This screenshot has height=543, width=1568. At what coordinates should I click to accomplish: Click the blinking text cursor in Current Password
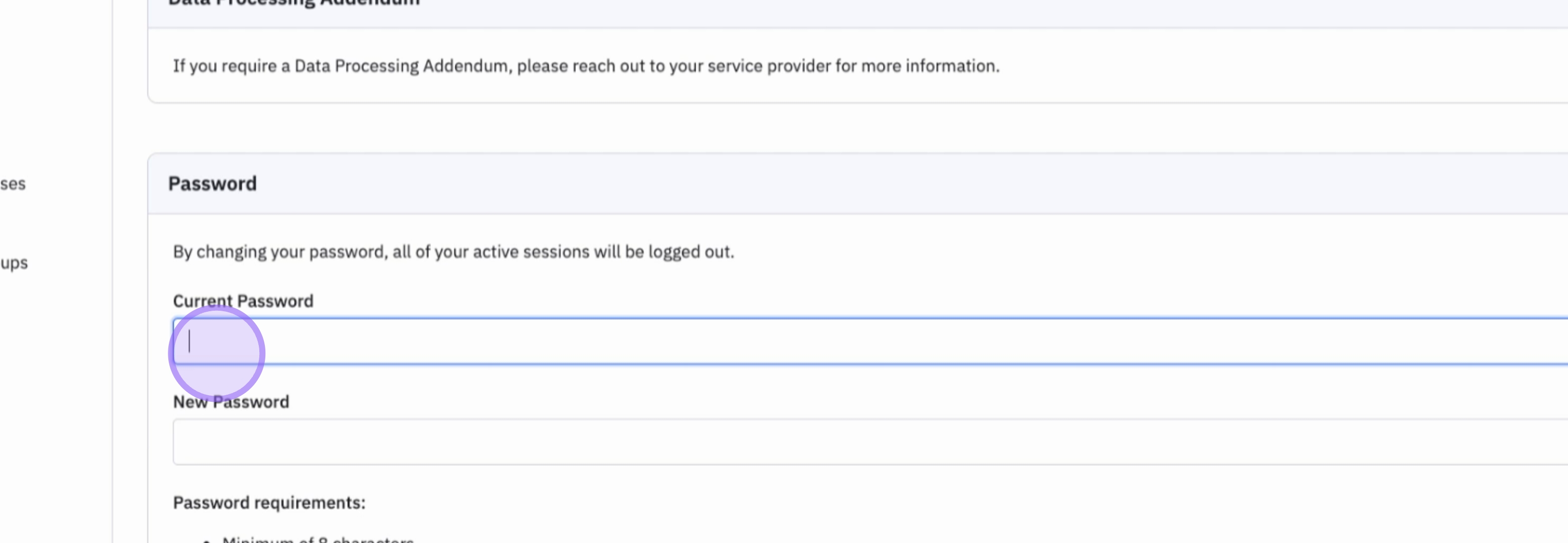[x=189, y=341]
